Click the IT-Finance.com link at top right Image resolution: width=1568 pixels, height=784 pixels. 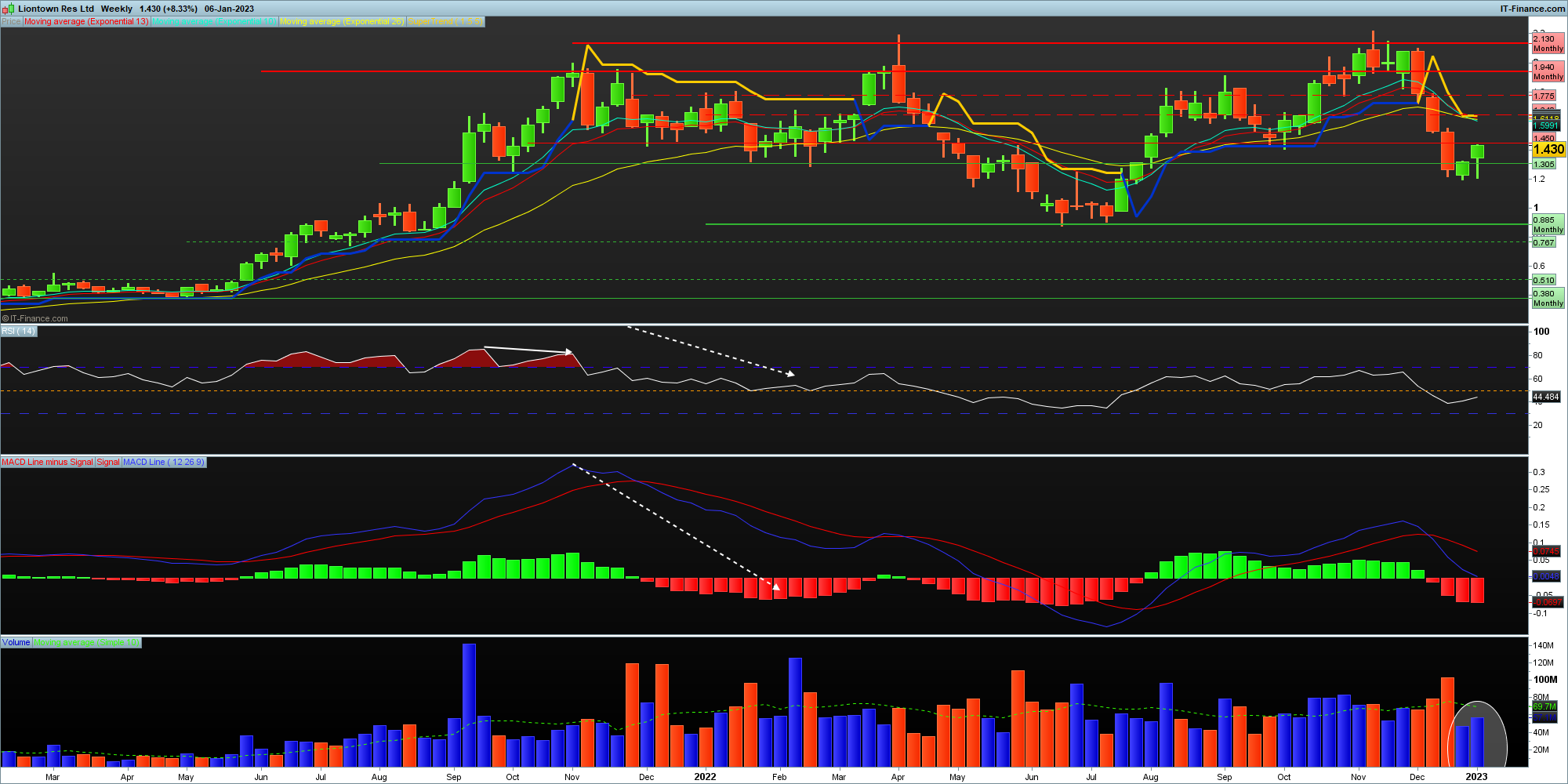click(1533, 9)
